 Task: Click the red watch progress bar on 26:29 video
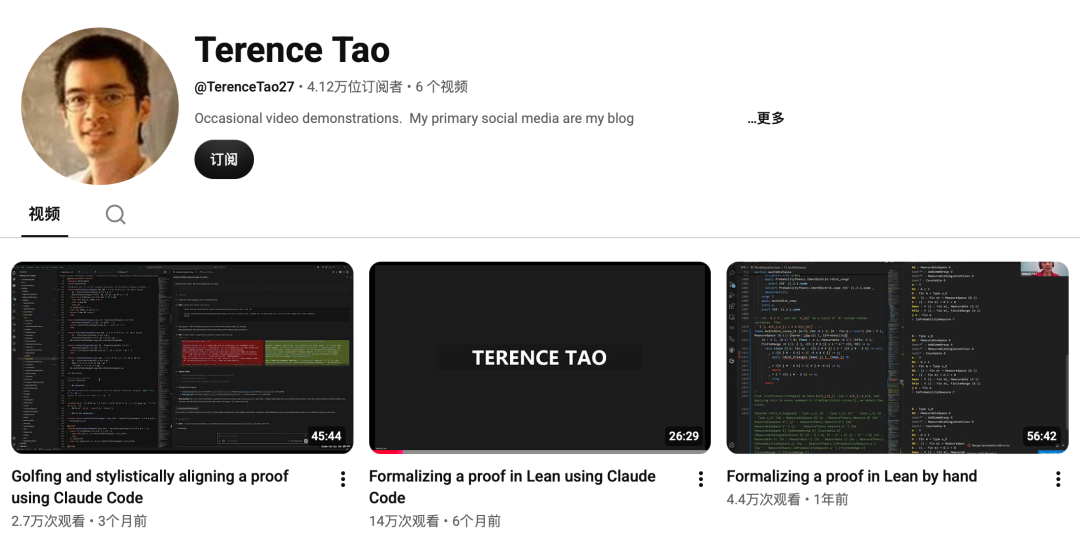386,451
